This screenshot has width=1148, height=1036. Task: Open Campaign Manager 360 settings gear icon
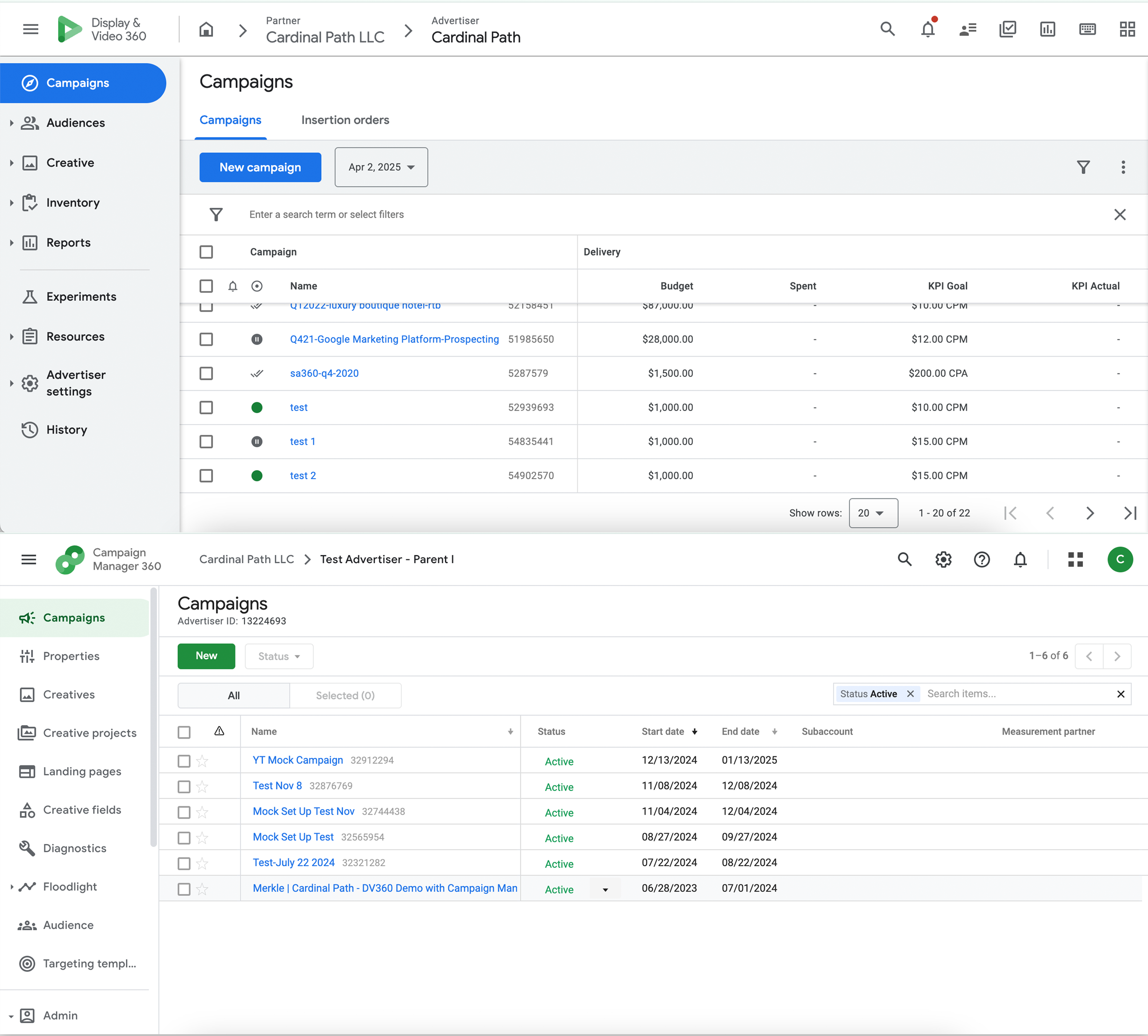(x=943, y=560)
